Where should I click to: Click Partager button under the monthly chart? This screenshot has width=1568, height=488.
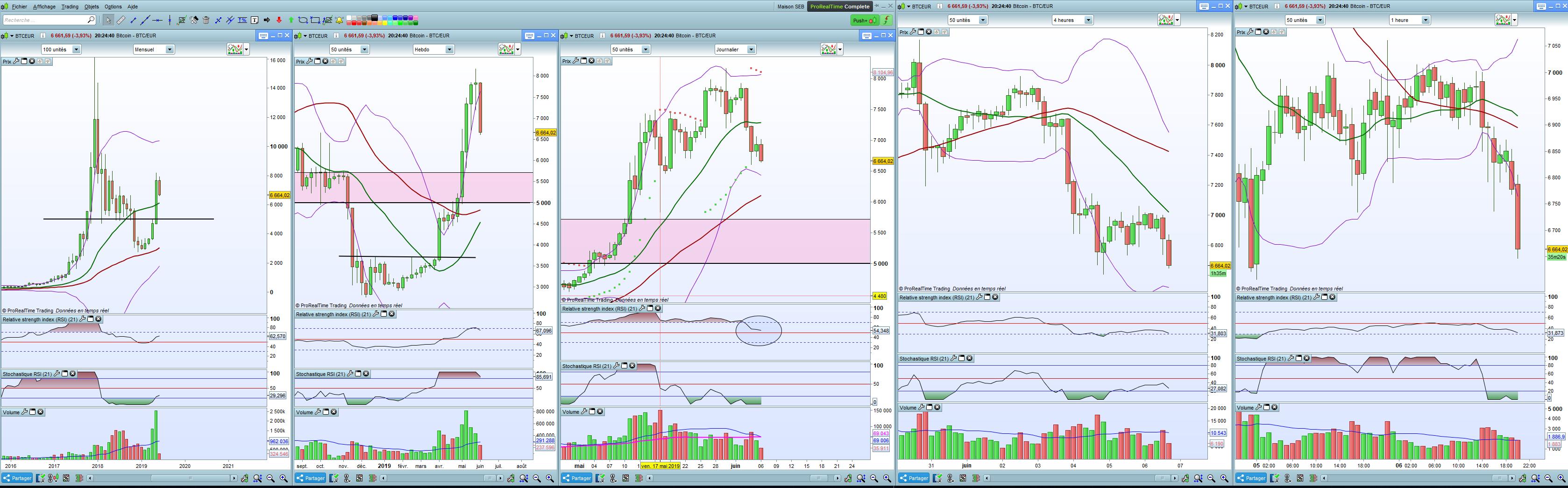[17, 478]
